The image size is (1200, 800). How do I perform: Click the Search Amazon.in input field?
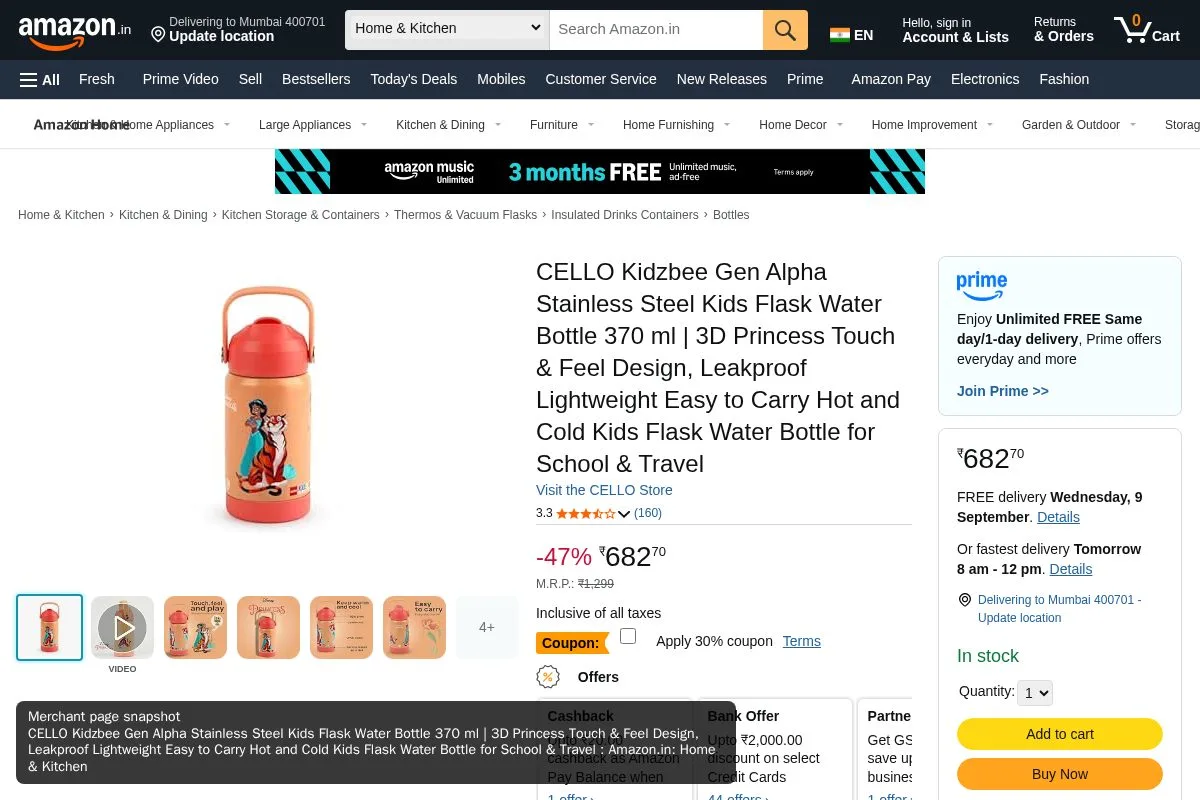click(656, 30)
